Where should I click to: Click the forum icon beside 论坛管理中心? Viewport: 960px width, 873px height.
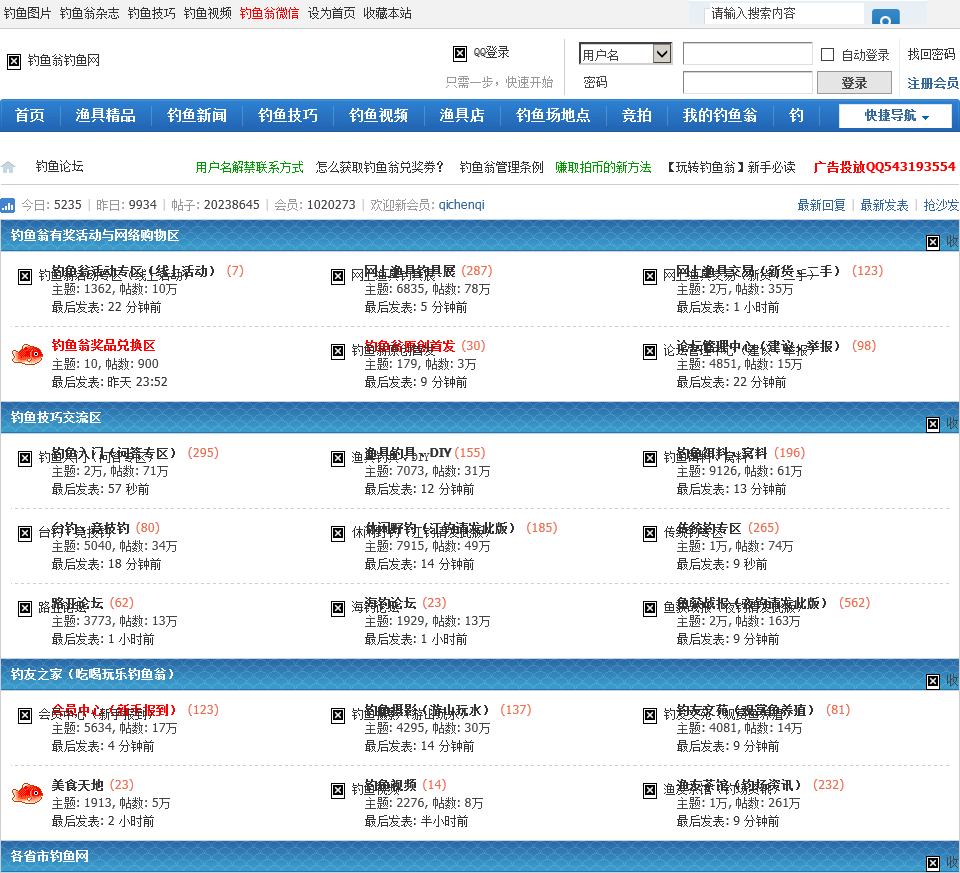tap(650, 351)
